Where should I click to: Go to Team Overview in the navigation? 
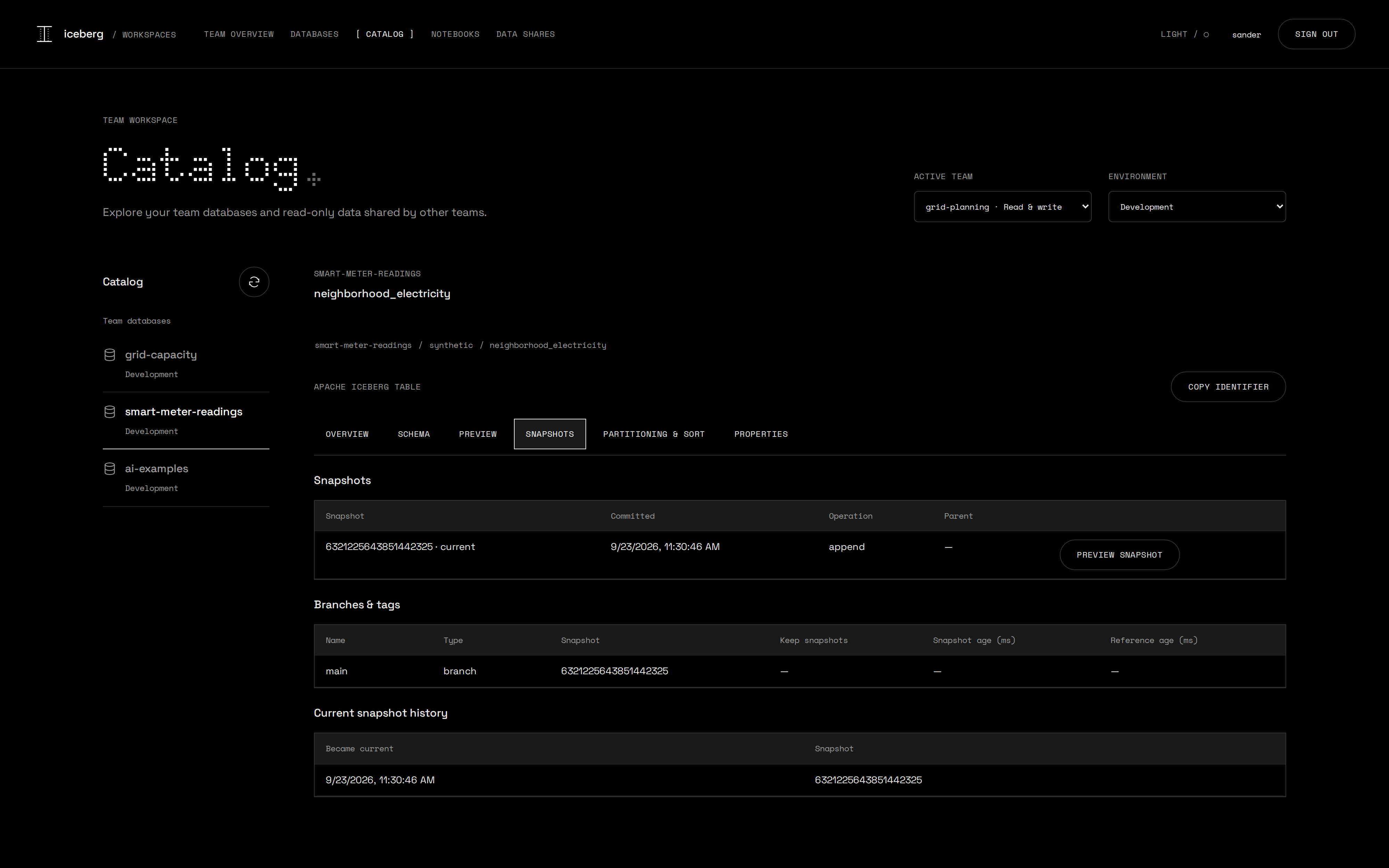(x=239, y=34)
